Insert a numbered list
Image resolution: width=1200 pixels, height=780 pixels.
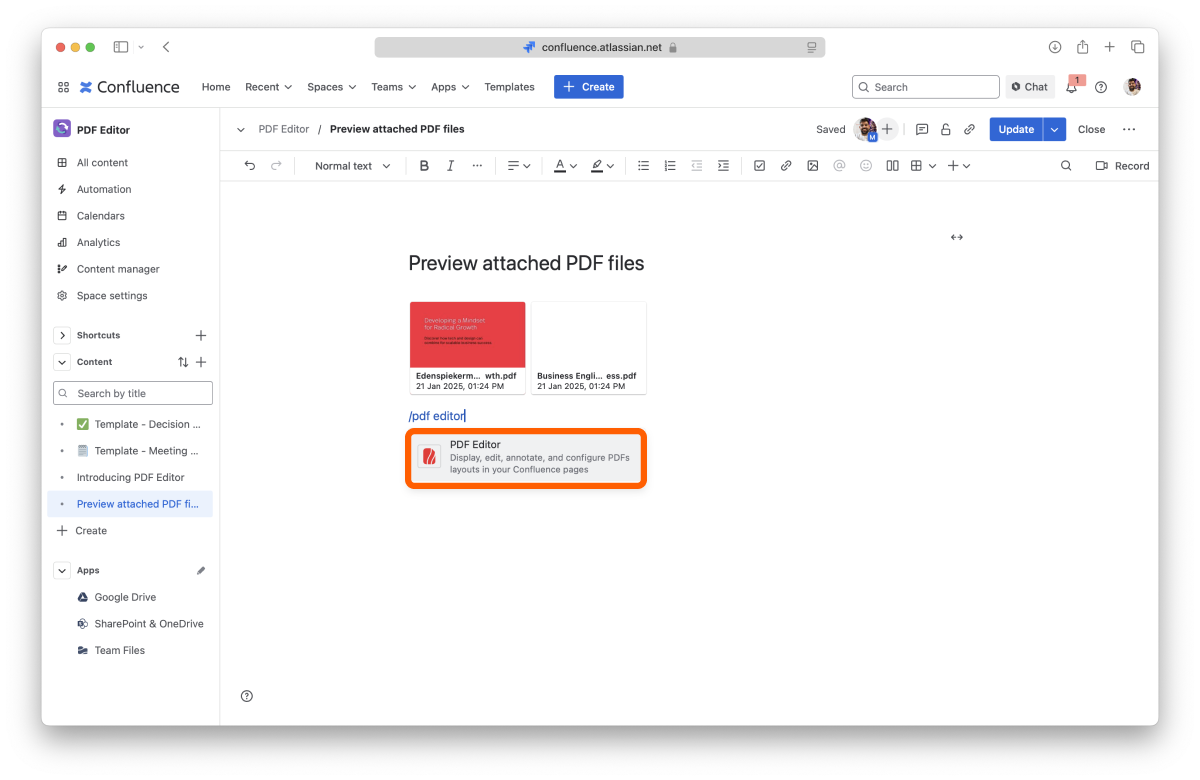tap(670, 166)
